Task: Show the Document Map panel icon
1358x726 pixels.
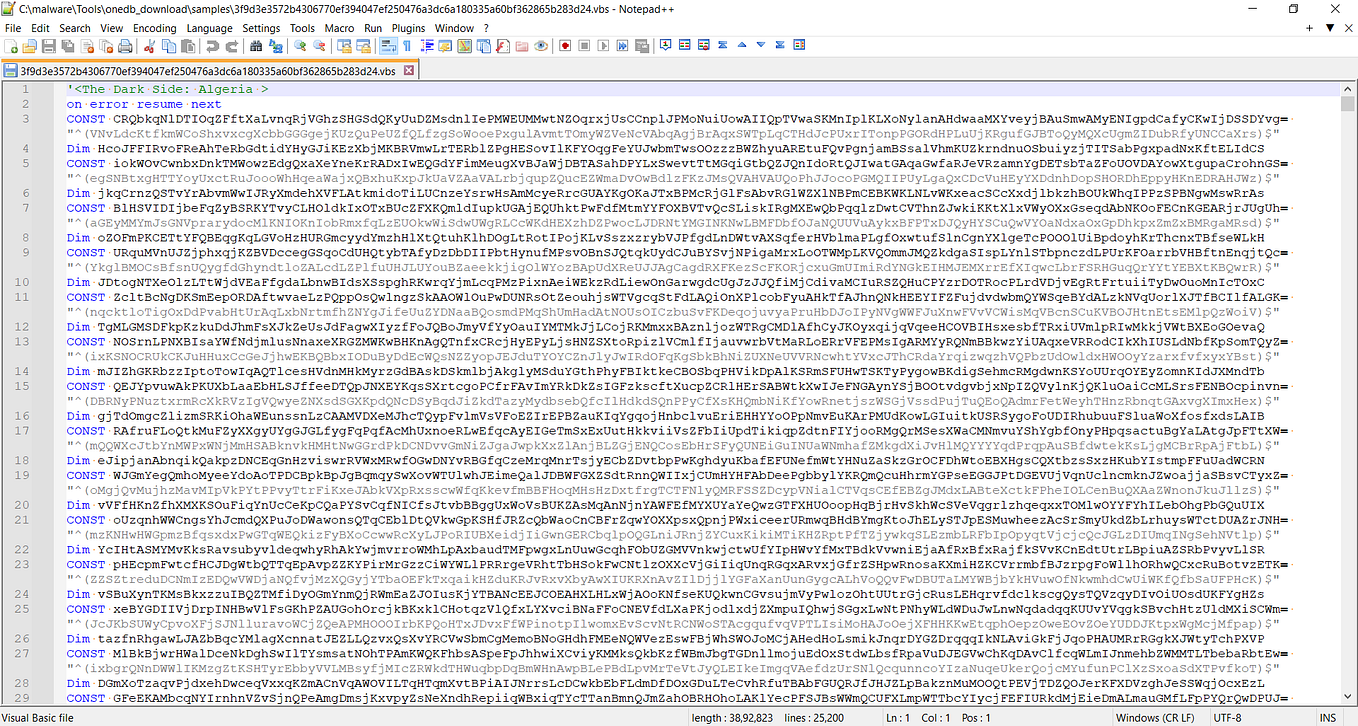Action: (464, 46)
